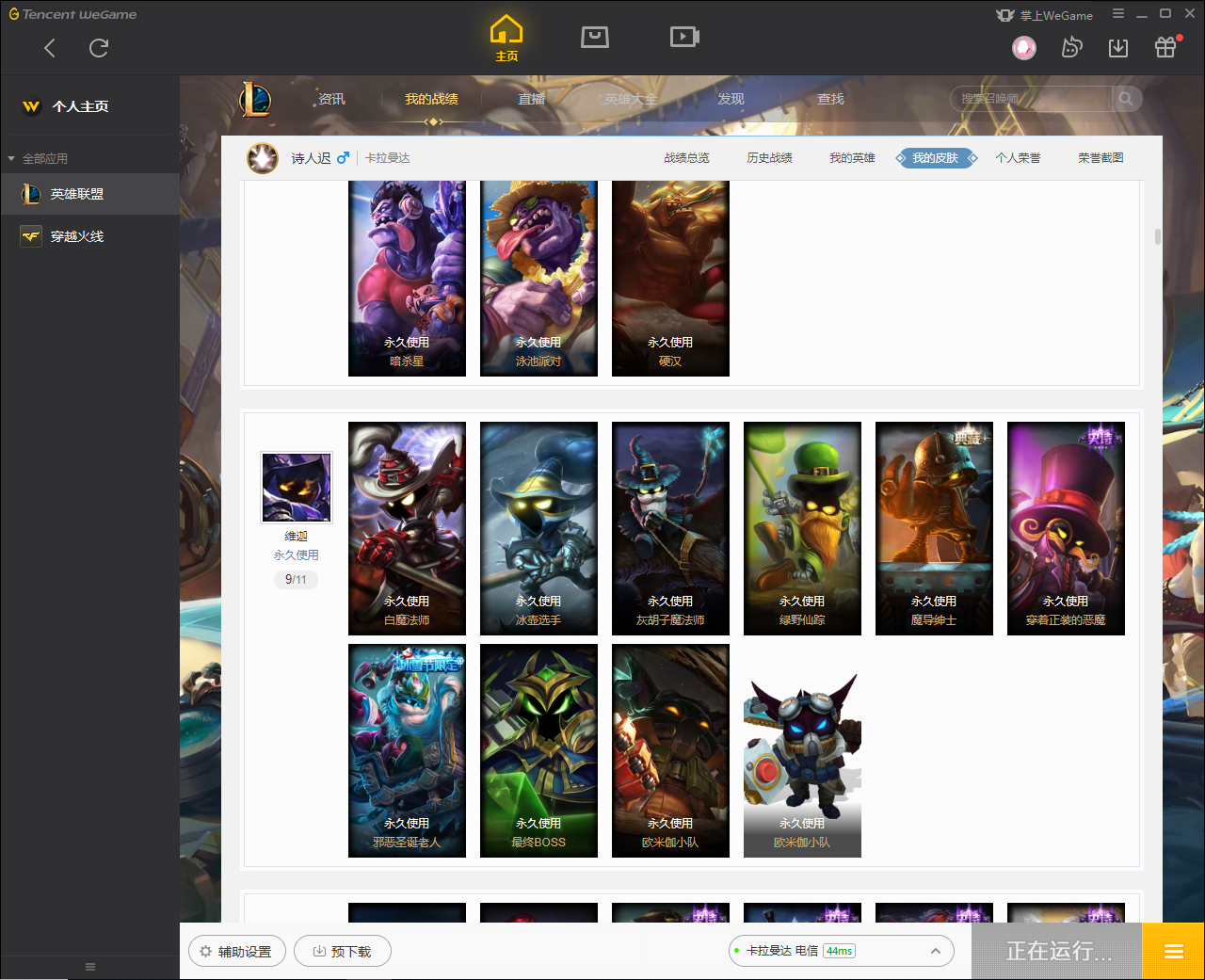Open the friends chat icon
The height and width of the screenshot is (980, 1205).
(x=1071, y=47)
